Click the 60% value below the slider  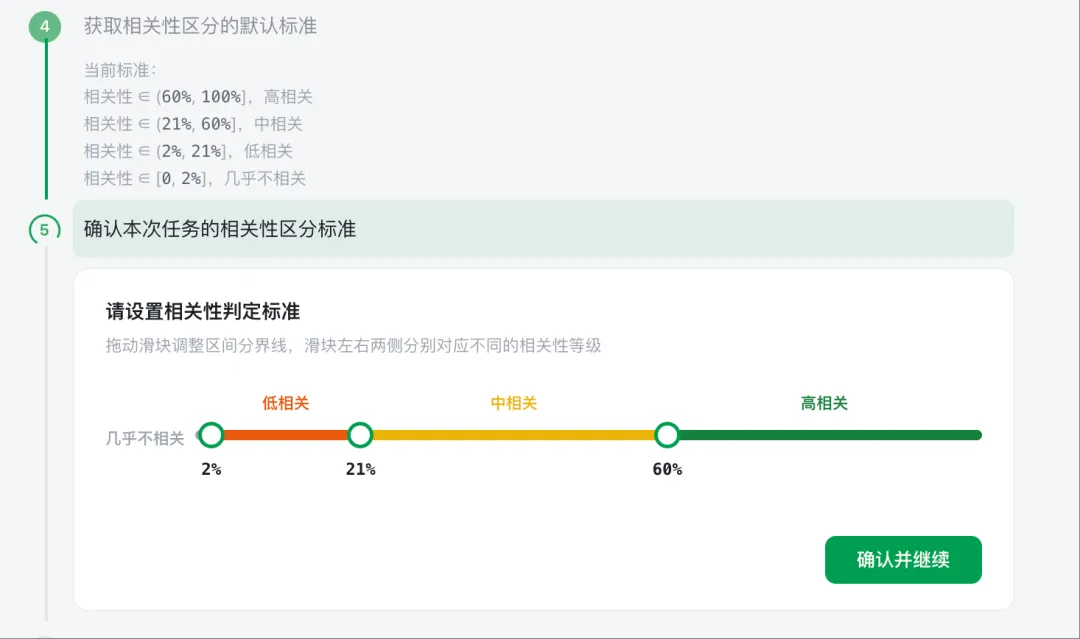(667, 469)
